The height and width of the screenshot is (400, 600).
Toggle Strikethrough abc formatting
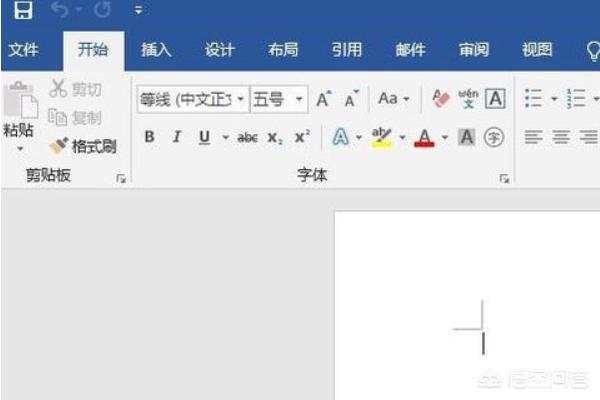[x=247, y=137]
